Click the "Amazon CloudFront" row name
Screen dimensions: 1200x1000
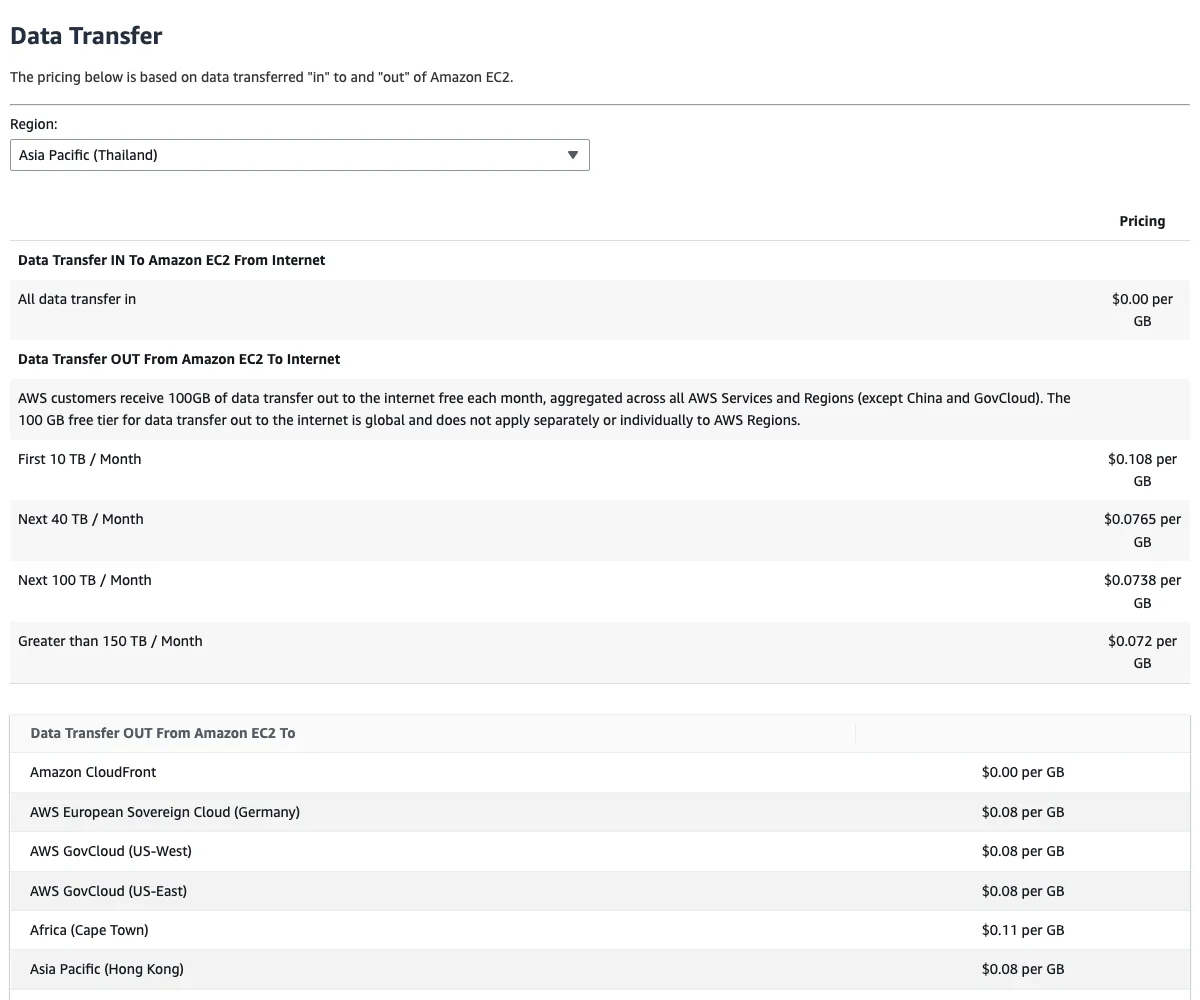(93, 772)
